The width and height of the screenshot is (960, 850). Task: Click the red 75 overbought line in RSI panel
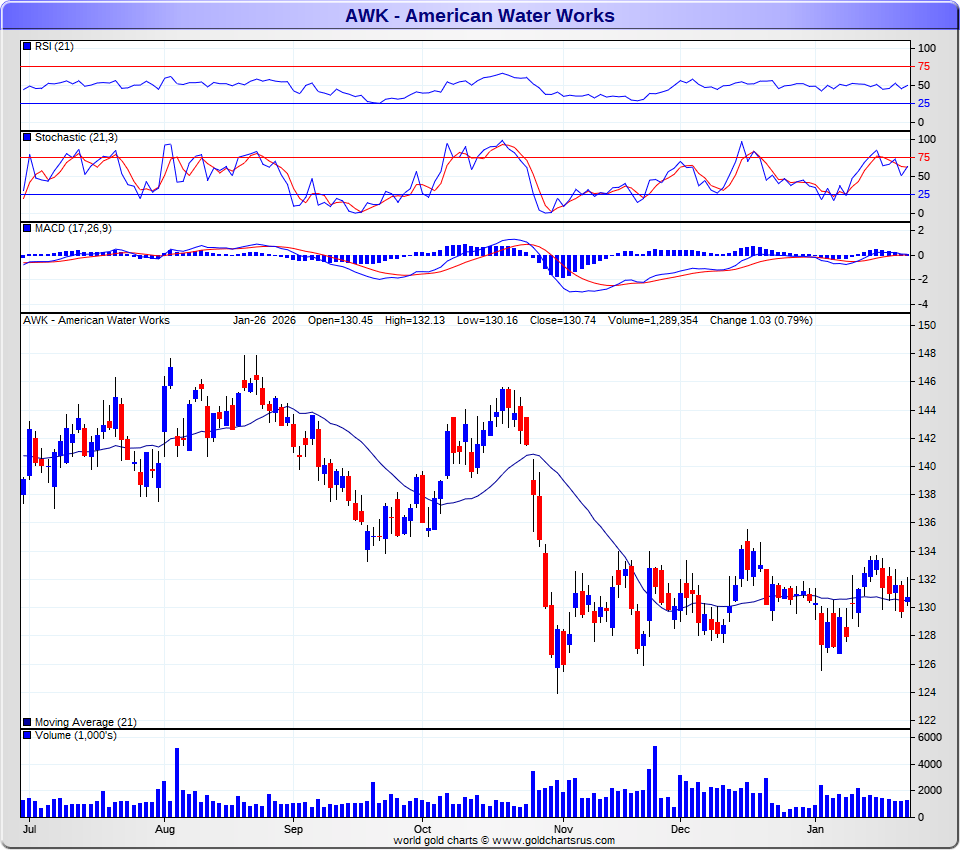pyautogui.click(x=465, y=66)
